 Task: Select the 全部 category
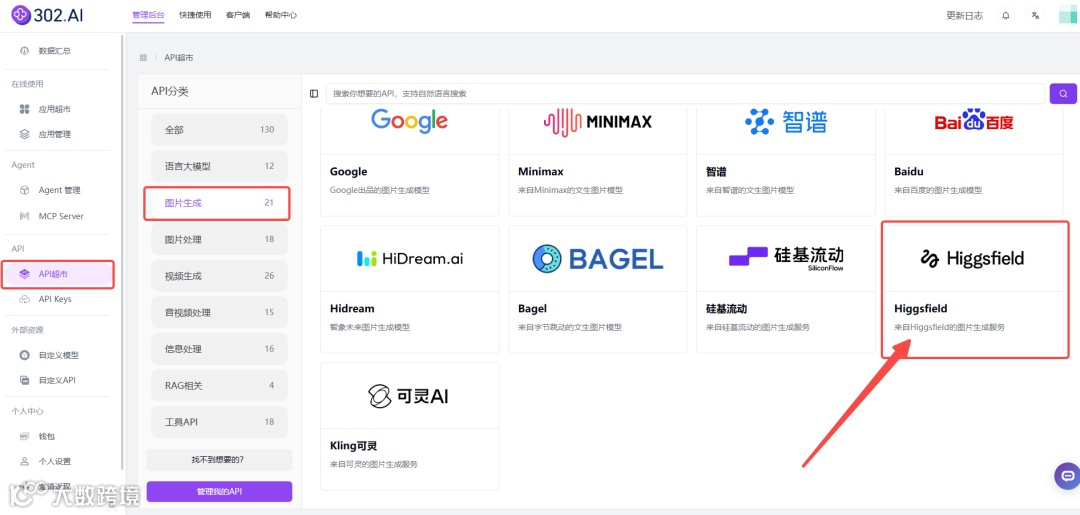(x=219, y=129)
